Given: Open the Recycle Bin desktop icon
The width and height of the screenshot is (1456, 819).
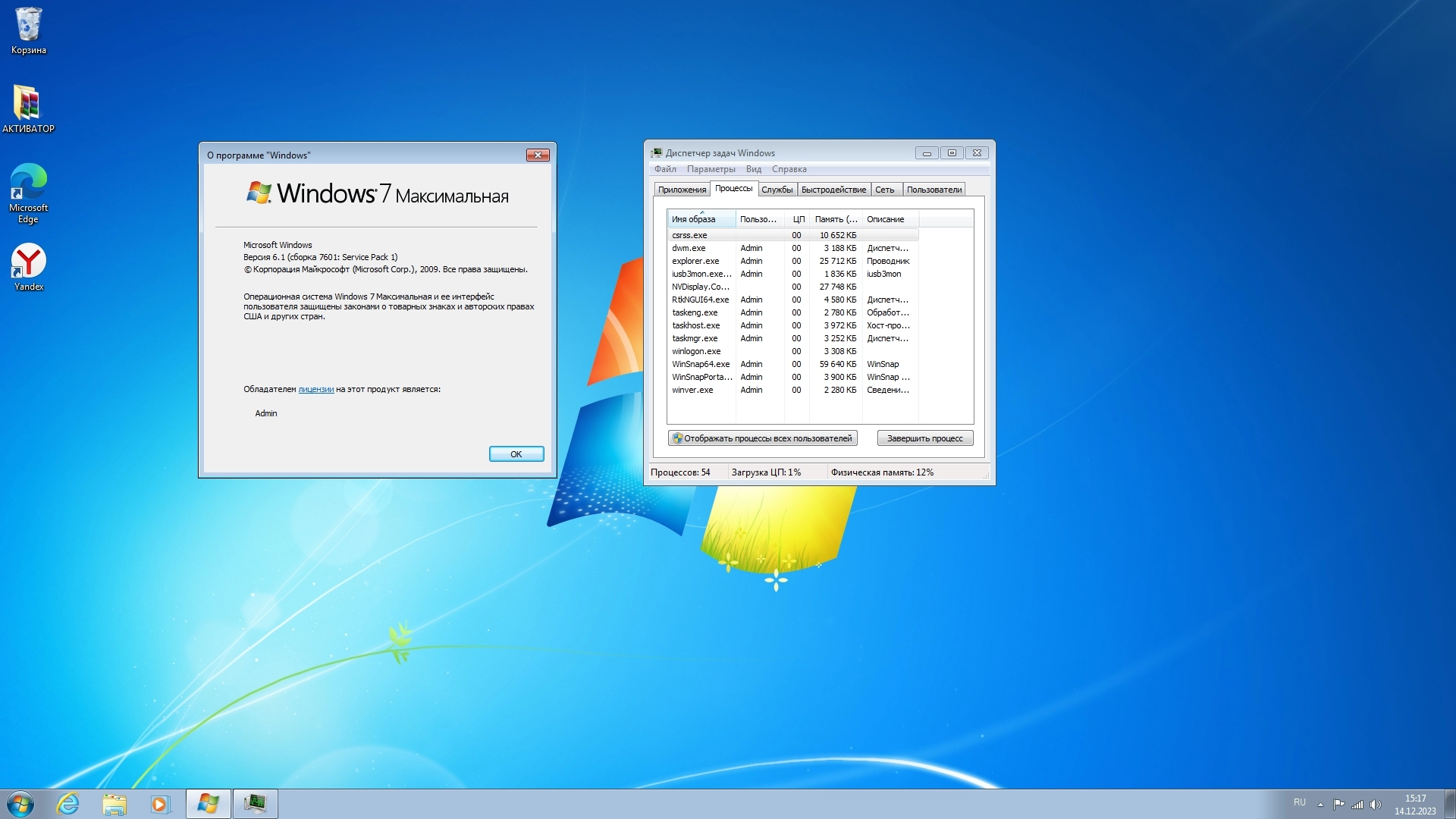Looking at the screenshot, I should point(29,30).
